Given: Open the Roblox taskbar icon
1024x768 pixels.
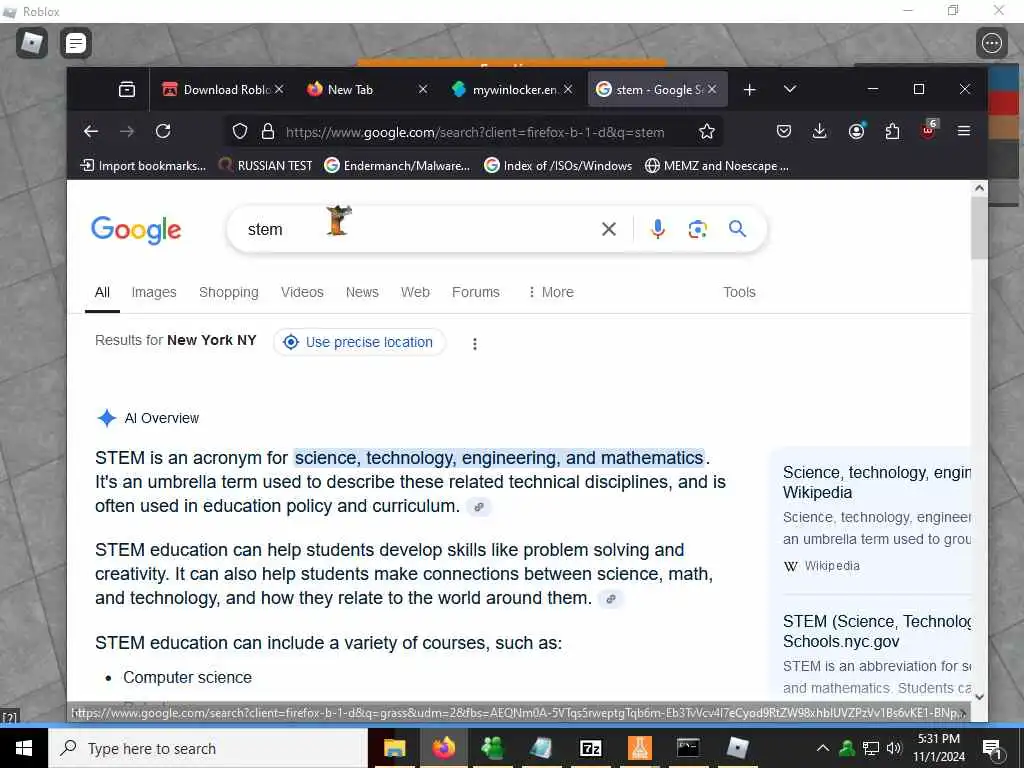Looking at the screenshot, I should [737, 748].
